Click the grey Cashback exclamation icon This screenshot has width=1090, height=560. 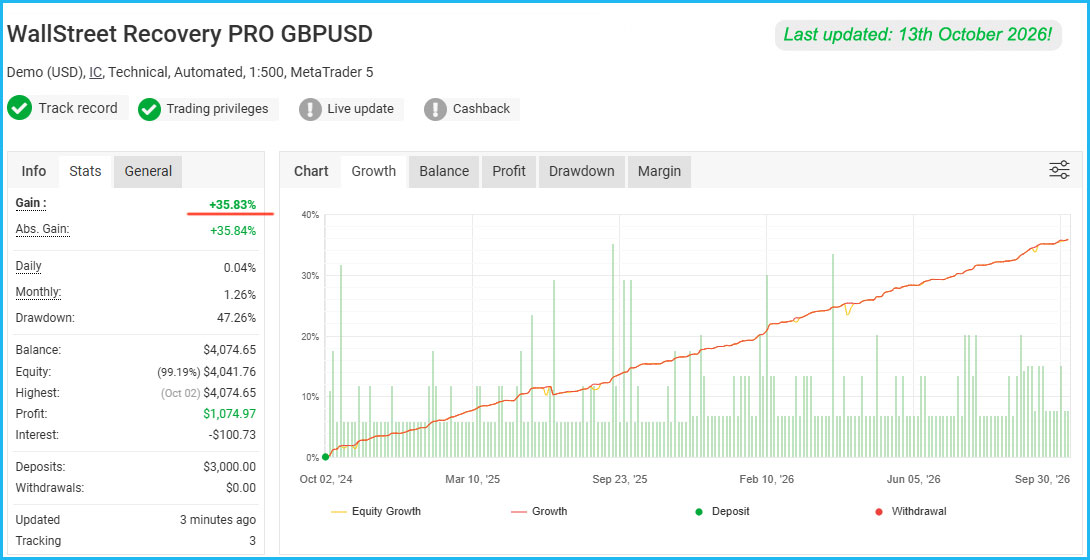coord(435,109)
